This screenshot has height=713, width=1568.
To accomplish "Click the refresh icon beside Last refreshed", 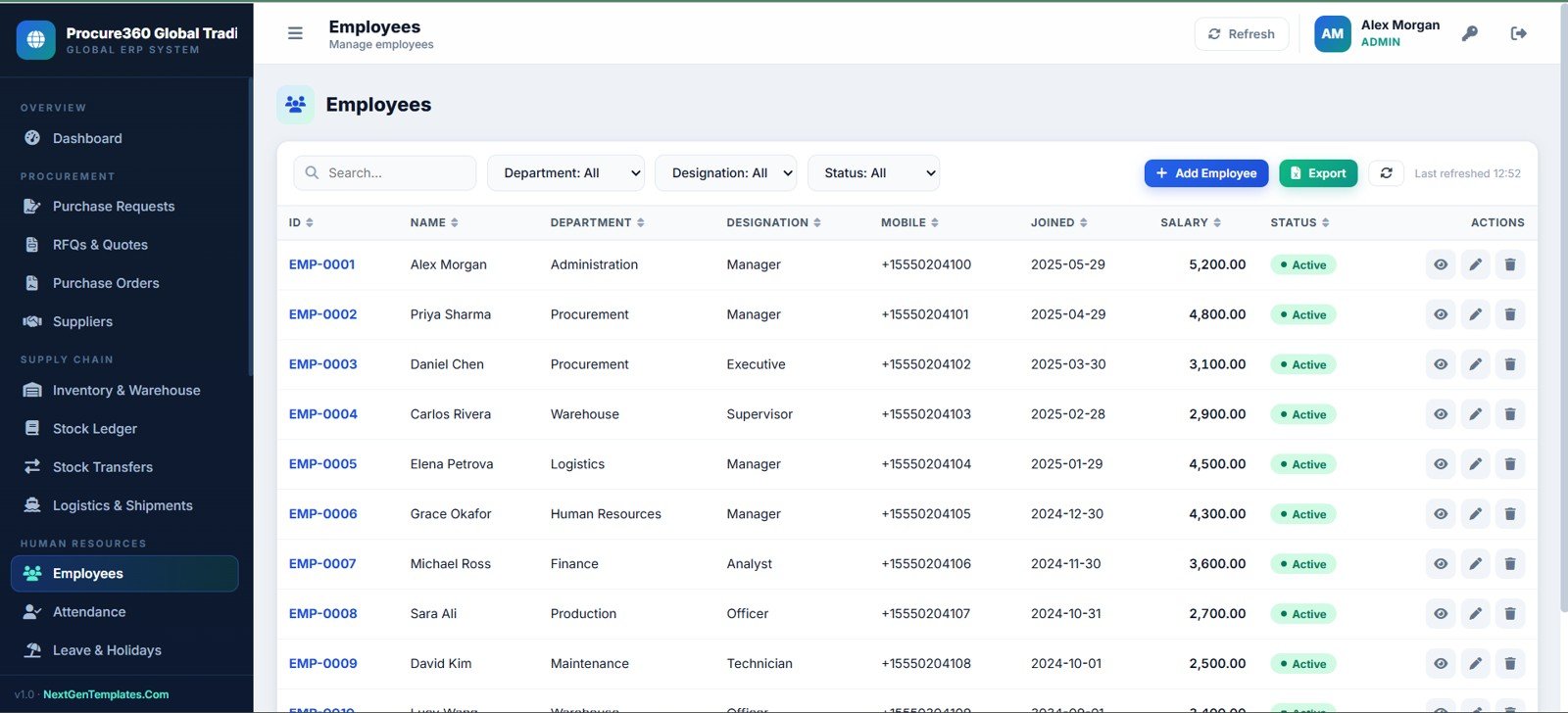I will pos(1386,173).
